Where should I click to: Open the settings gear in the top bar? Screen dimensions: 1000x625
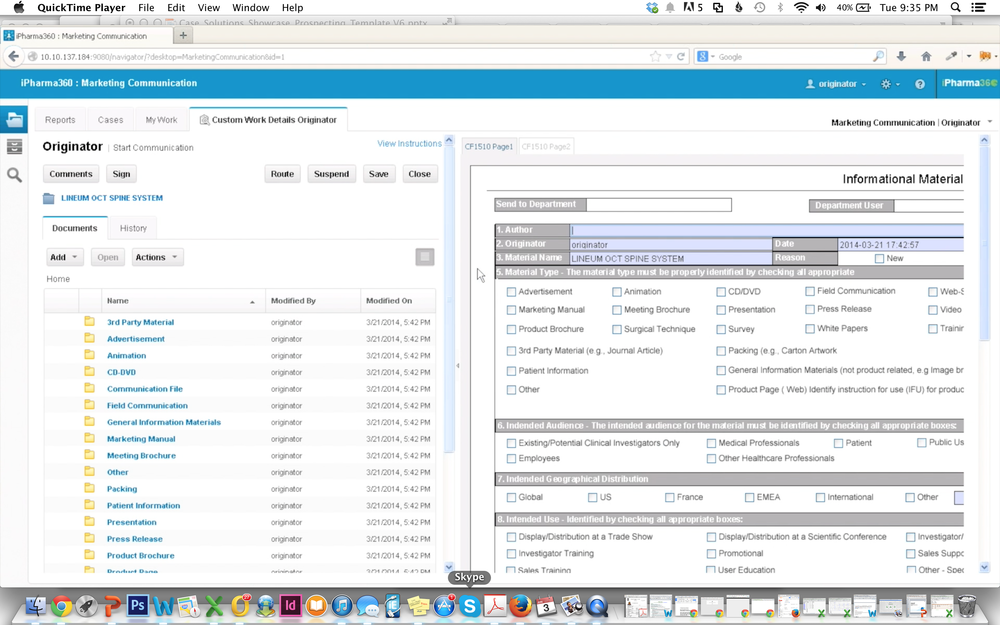[886, 84]
